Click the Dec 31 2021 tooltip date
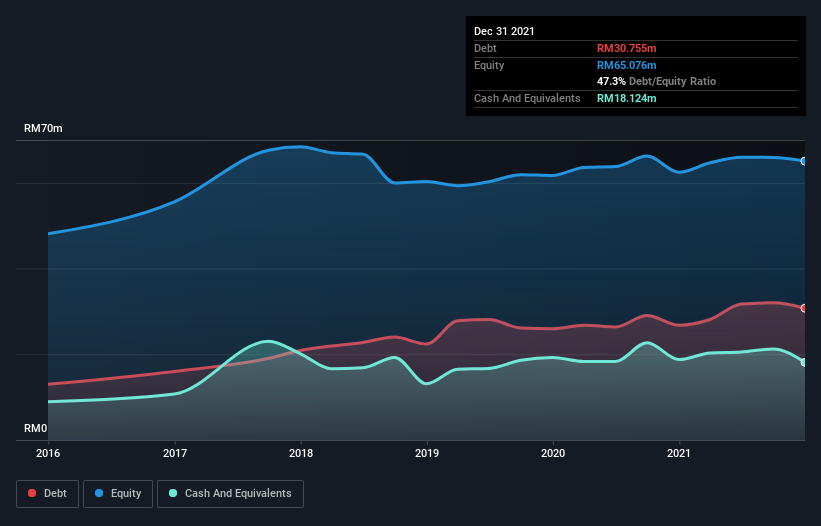Viewport: 821px width, 526px height. (504, 31)
